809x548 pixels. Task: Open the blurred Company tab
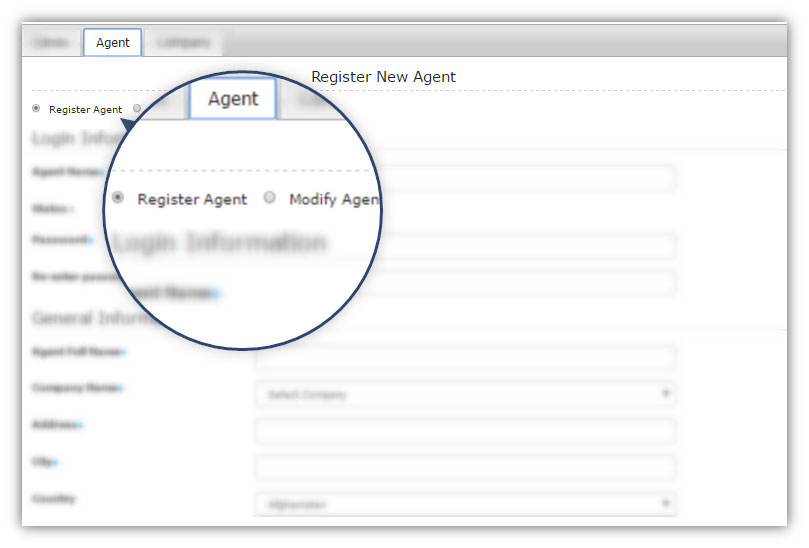tap(183, 42)
